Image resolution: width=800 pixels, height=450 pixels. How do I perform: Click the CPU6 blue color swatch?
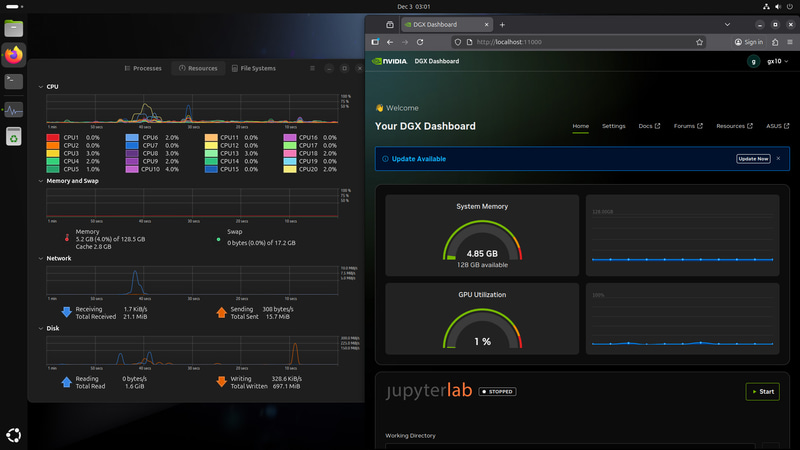click(x=132, y=138)
